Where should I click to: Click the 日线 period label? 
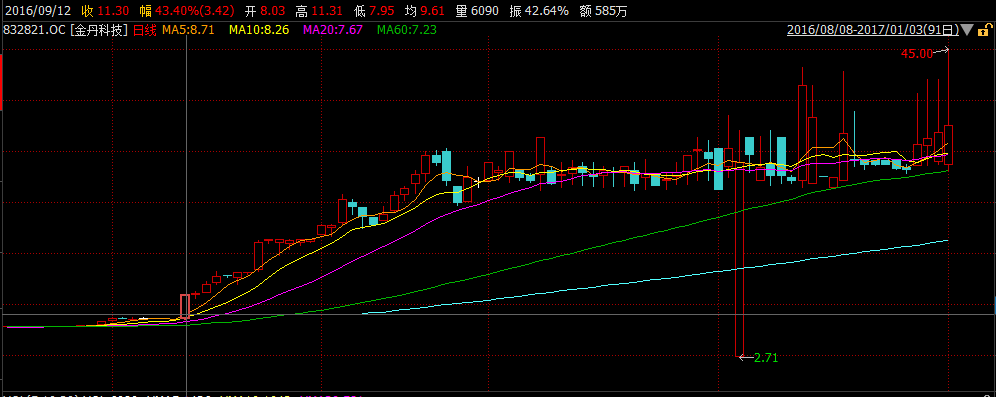(x=145, y=30)
